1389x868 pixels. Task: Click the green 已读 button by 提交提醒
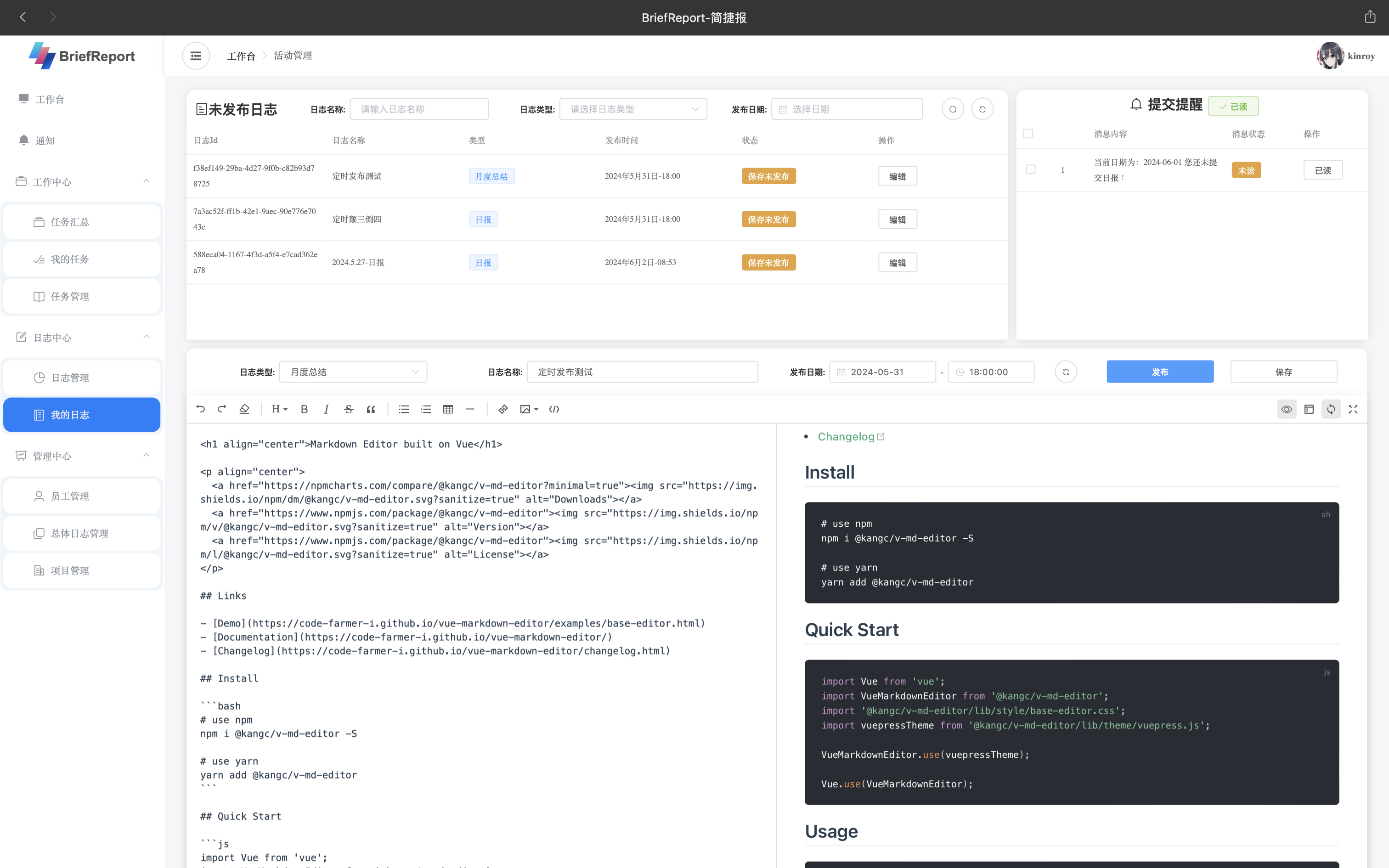[x=1233, y=106]
